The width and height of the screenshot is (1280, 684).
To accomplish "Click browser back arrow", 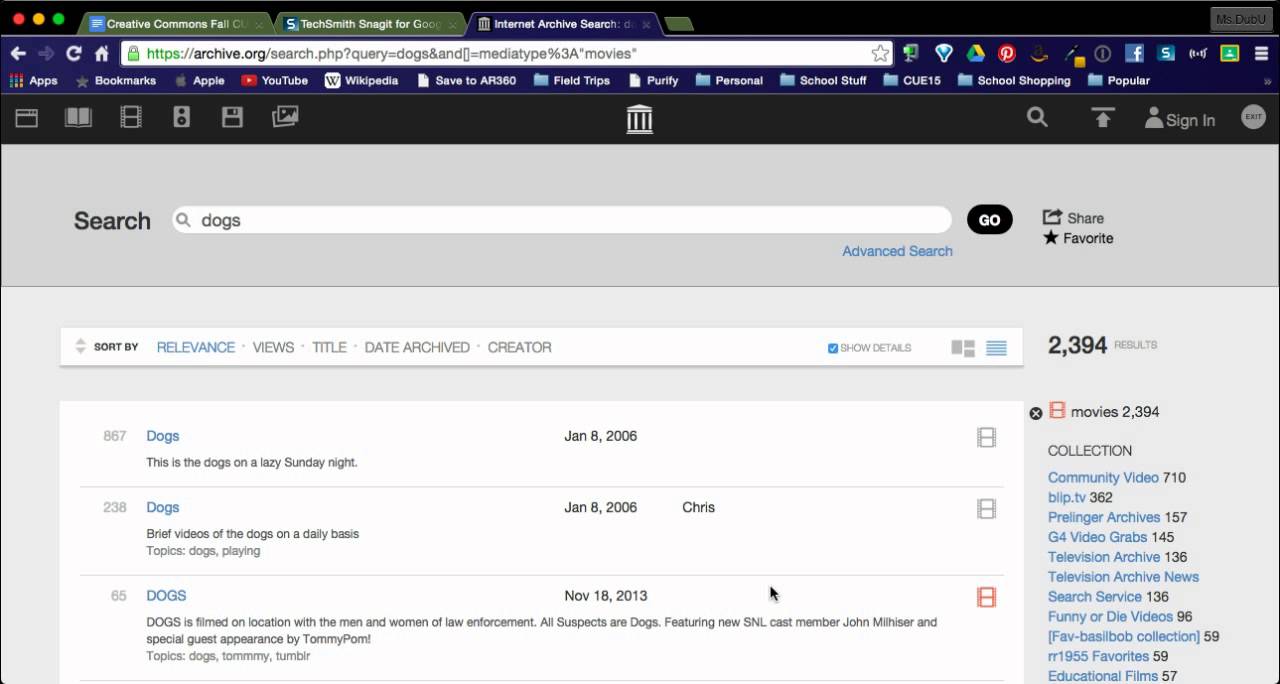I will pos(18,53).
